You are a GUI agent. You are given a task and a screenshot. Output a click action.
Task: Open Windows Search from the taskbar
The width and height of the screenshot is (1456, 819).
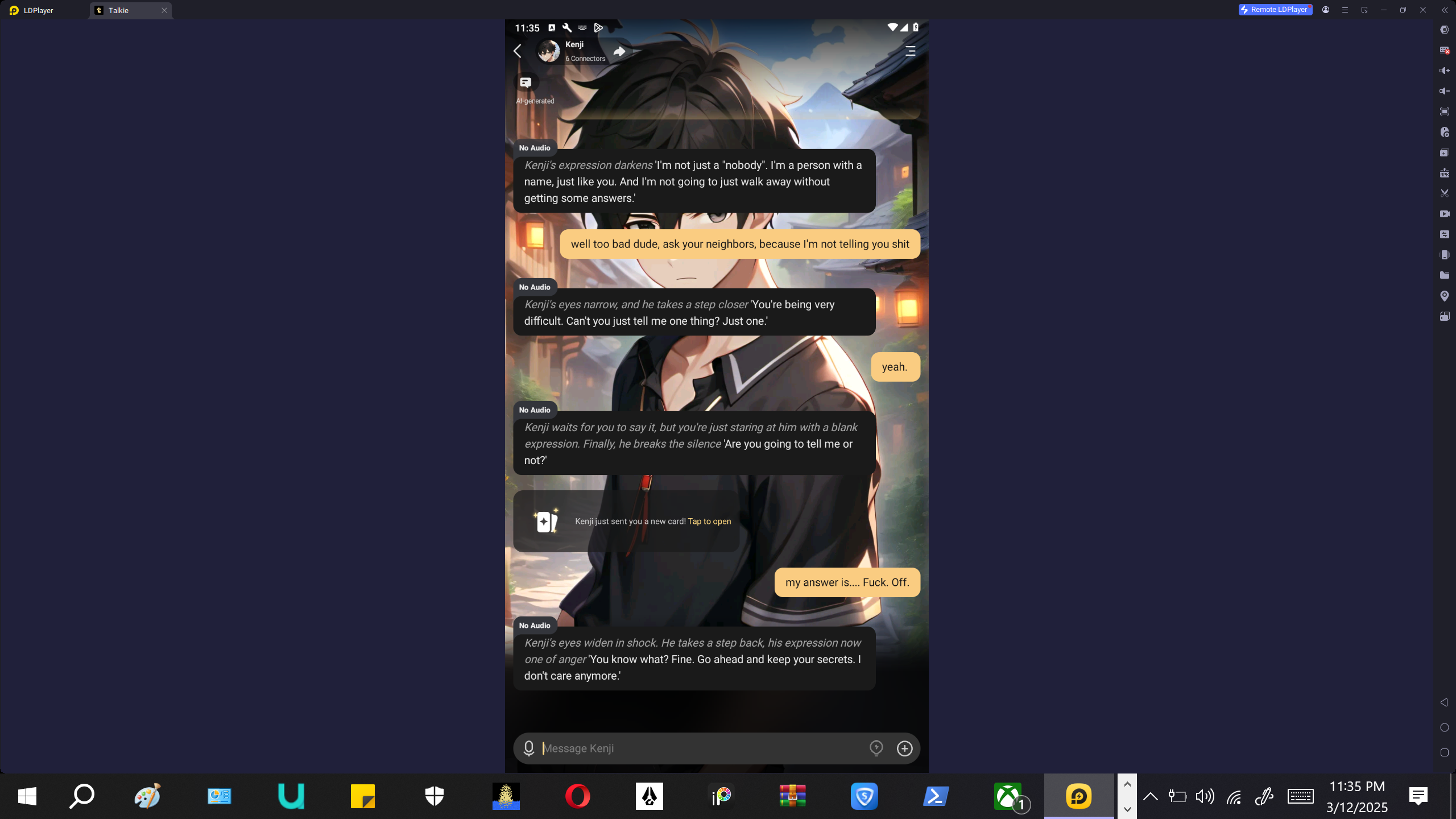pos(82,796)
